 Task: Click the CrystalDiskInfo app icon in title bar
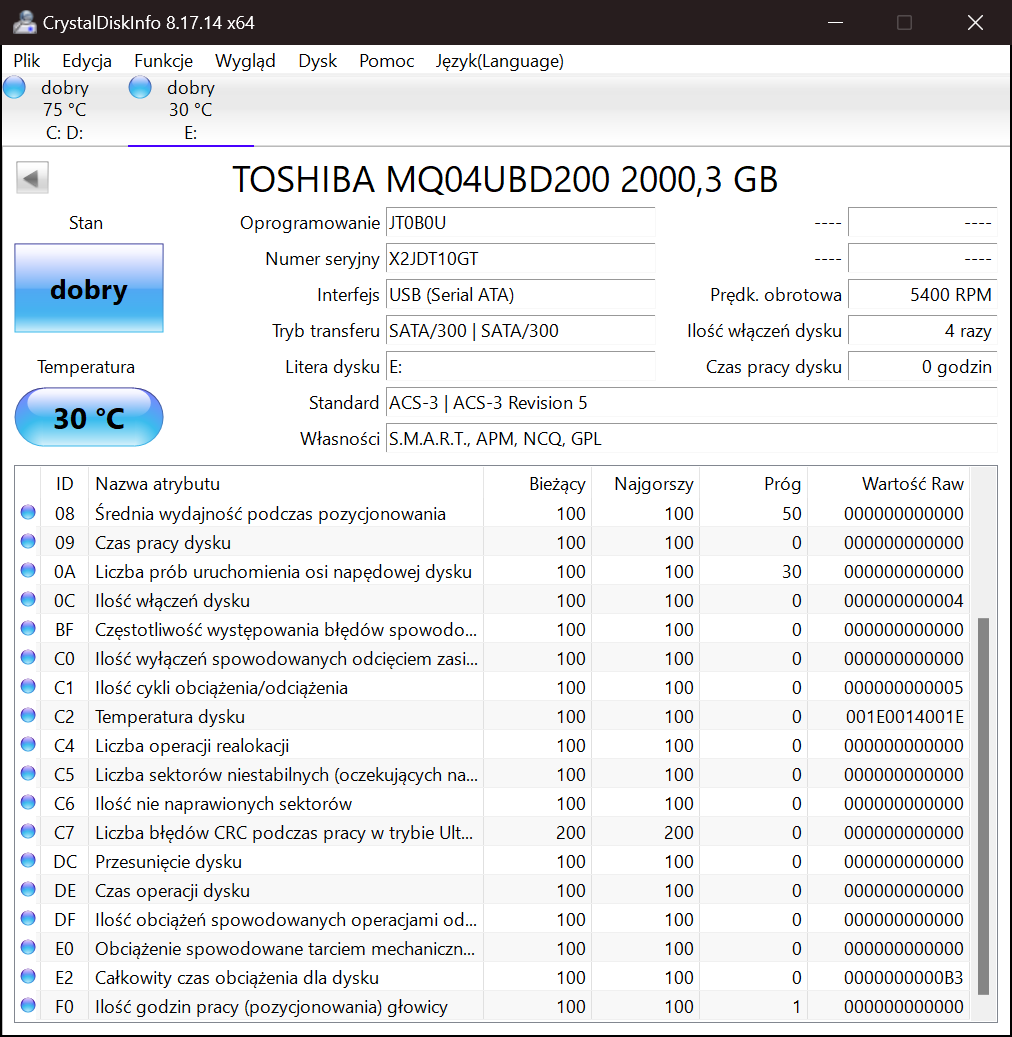(24, 22)
